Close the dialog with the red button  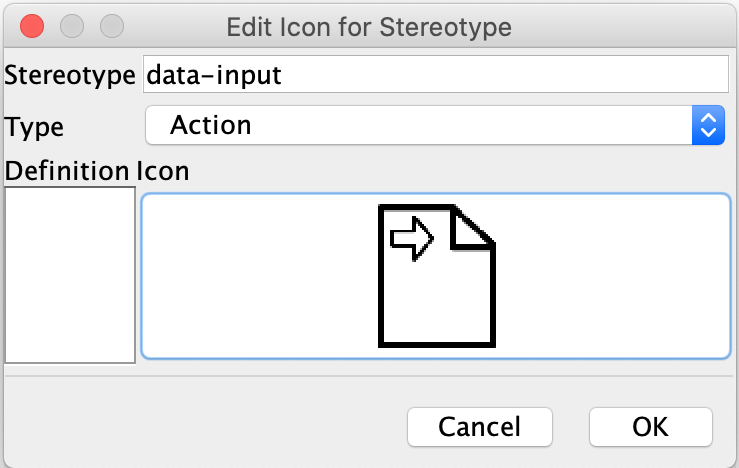pyautogui.click(x=32, y=26)
